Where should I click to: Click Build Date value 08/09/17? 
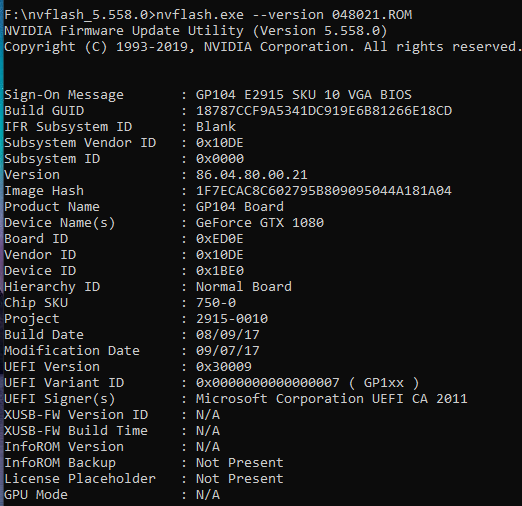coord(228,335)
